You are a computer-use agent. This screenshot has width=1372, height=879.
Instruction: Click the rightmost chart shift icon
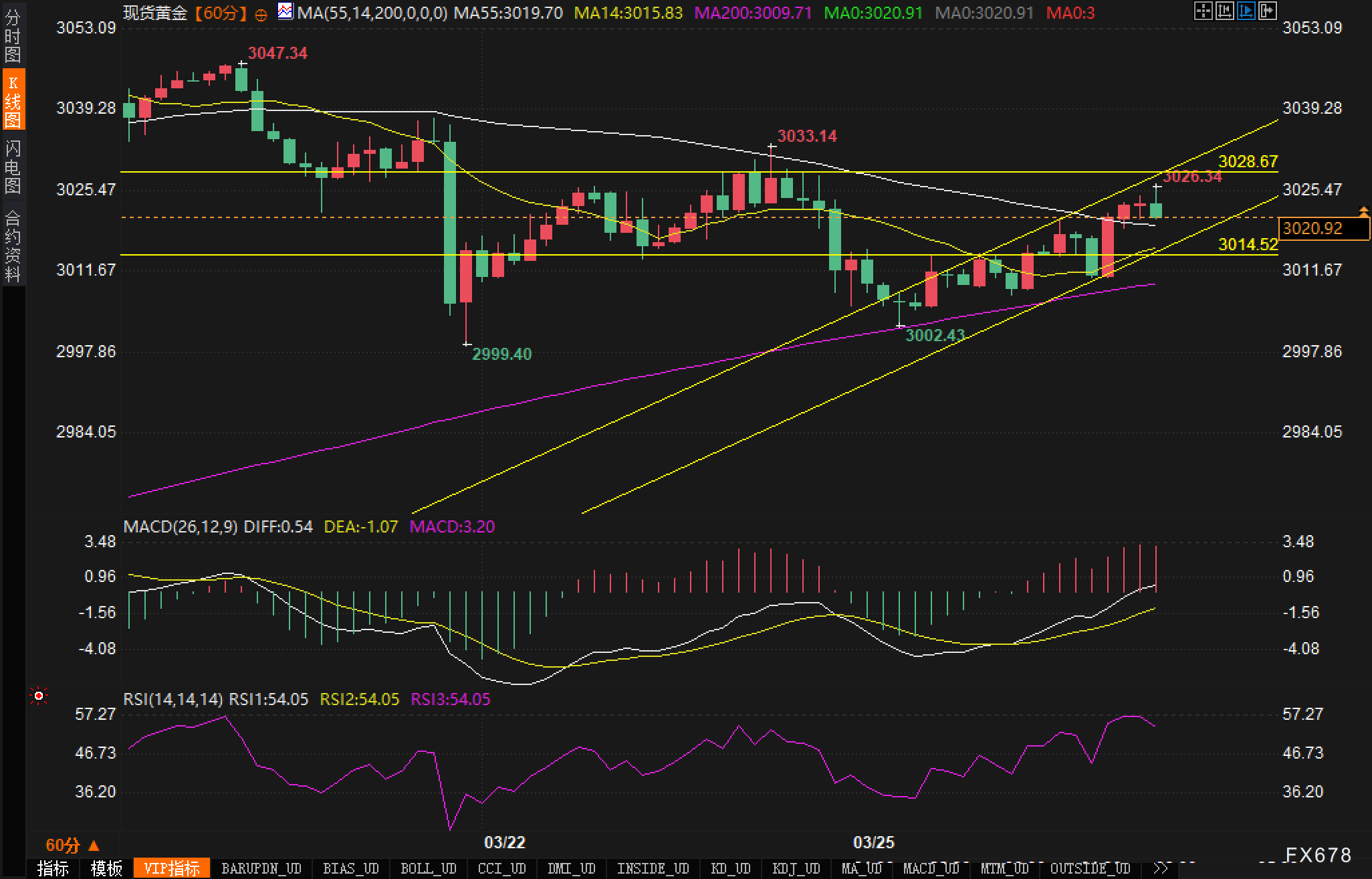tap(1267, 11)
